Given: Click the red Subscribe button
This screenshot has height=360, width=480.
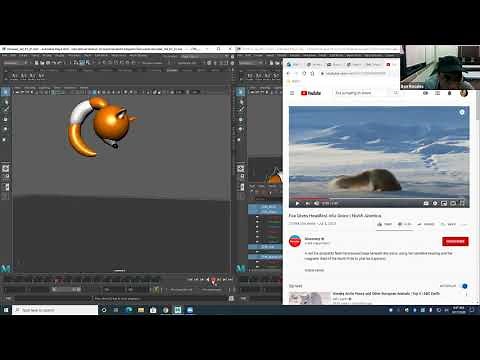Looking at the screenshot, I should (455, 241).
